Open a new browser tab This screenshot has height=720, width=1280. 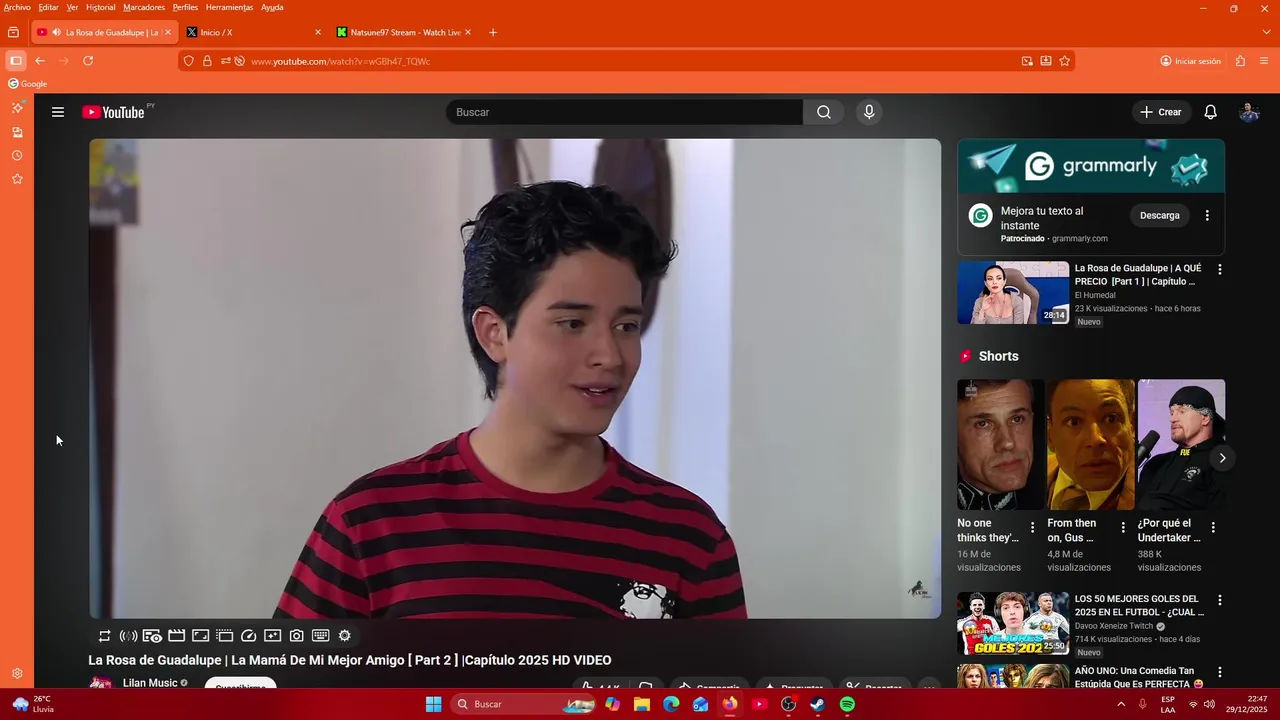pos(493,32)
